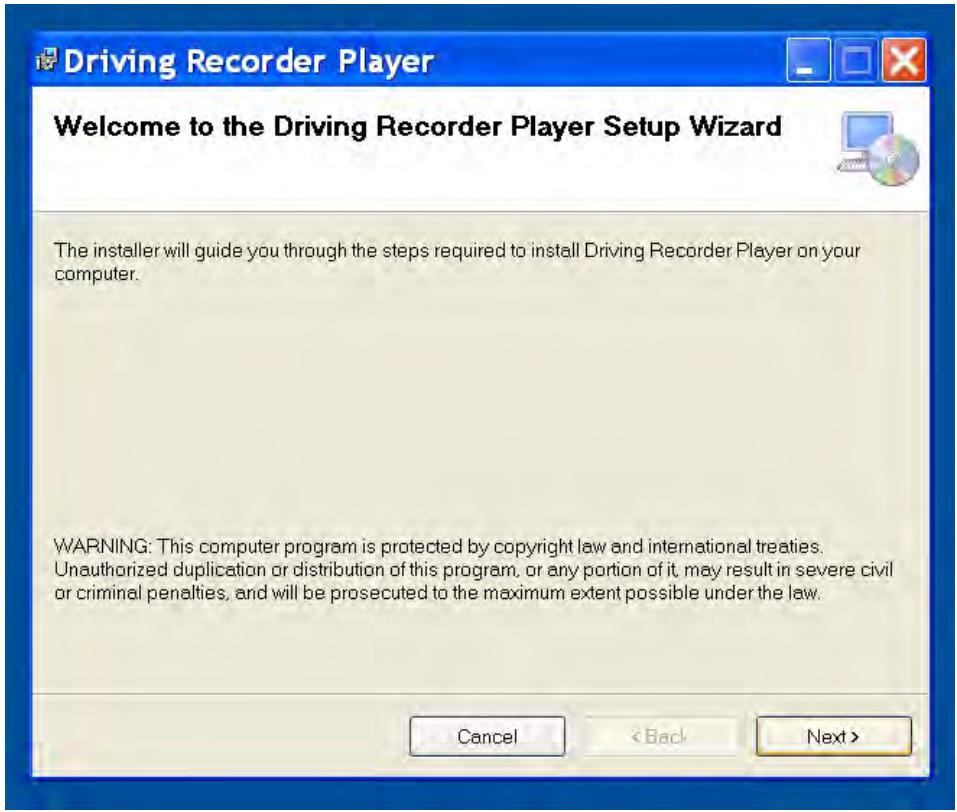957x812 pixels.
Task: Minimize the Driving Recorder Player window
Action: (x=807, y=60)
